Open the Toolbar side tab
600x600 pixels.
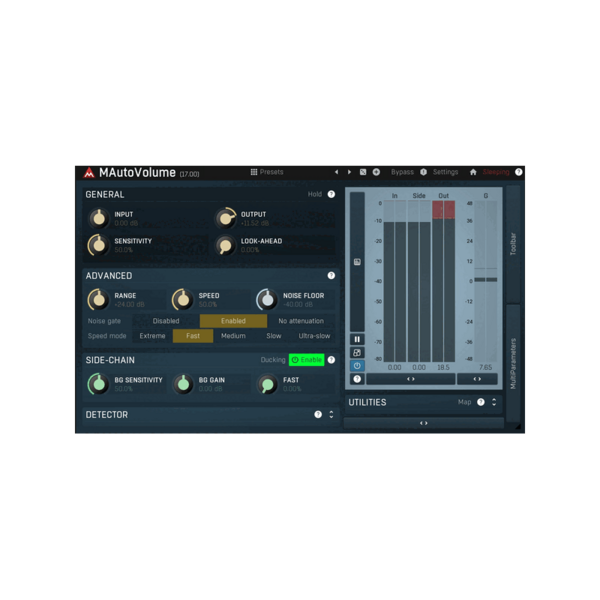(x=513, y=244)
